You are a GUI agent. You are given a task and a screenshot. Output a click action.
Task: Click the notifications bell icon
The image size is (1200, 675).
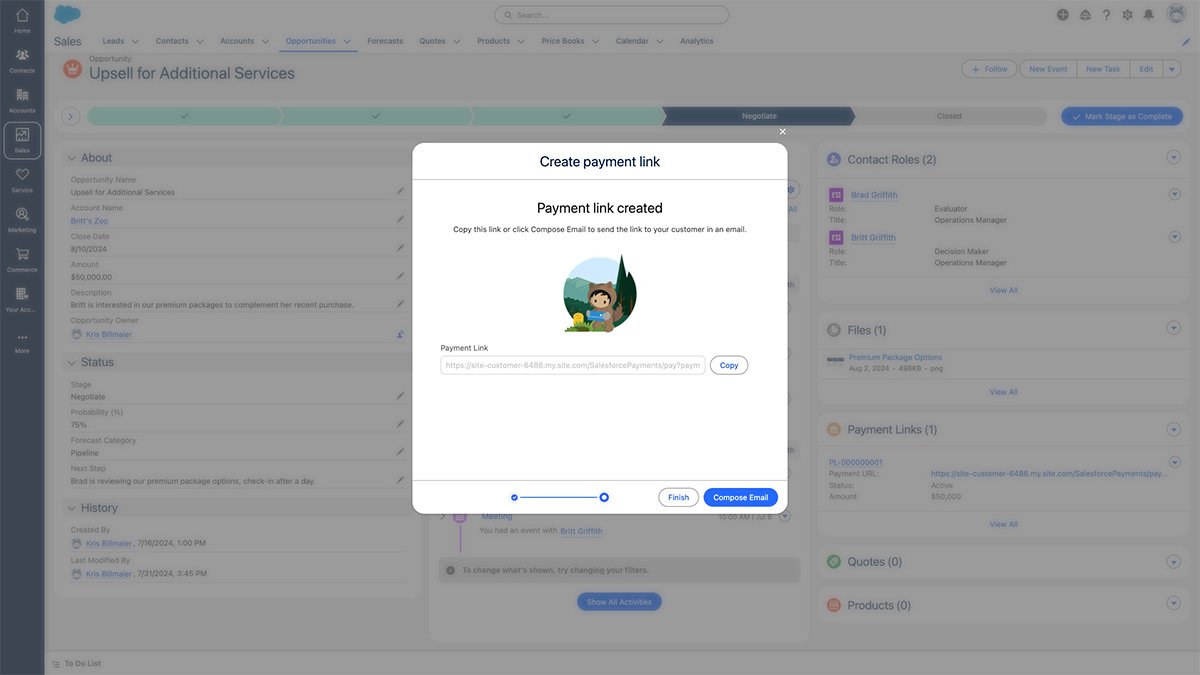(1149, 15)
